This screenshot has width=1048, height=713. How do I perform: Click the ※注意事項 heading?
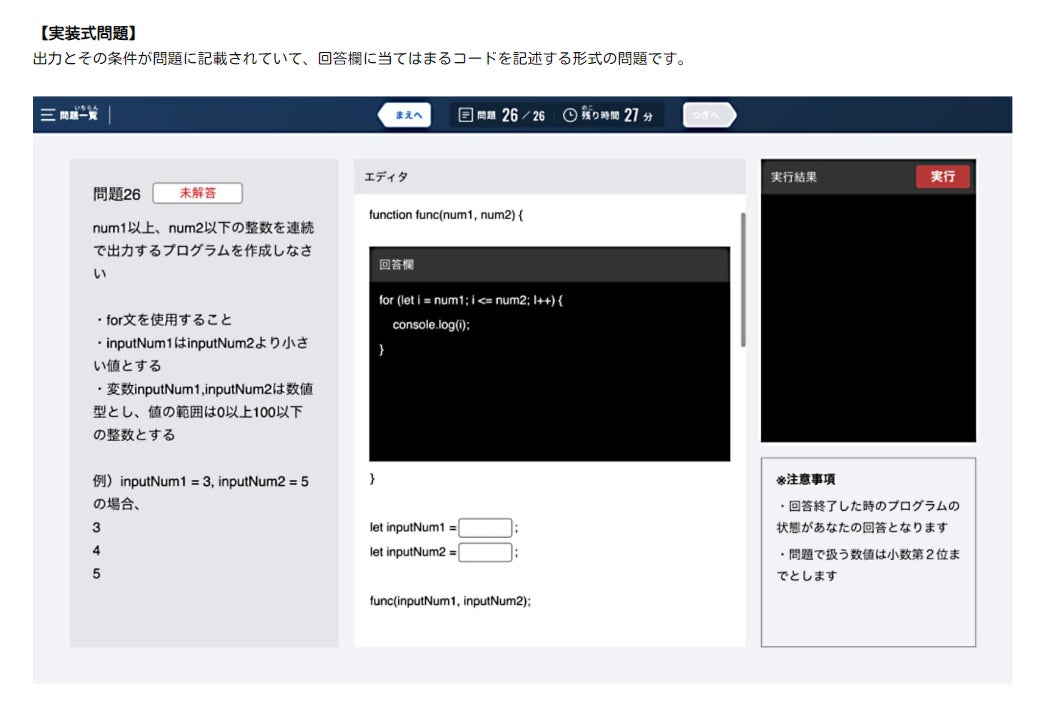(x=805, y=479)
